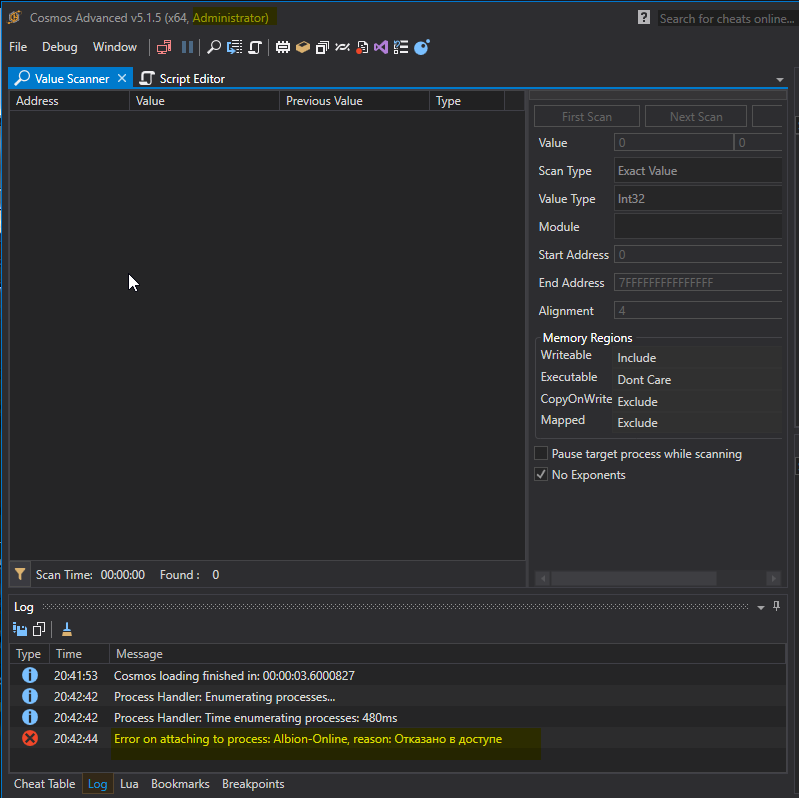Open the document tabs overflow dropdown arrow
Viewport: 799px width, 798px height.
(x=780, y=80)
